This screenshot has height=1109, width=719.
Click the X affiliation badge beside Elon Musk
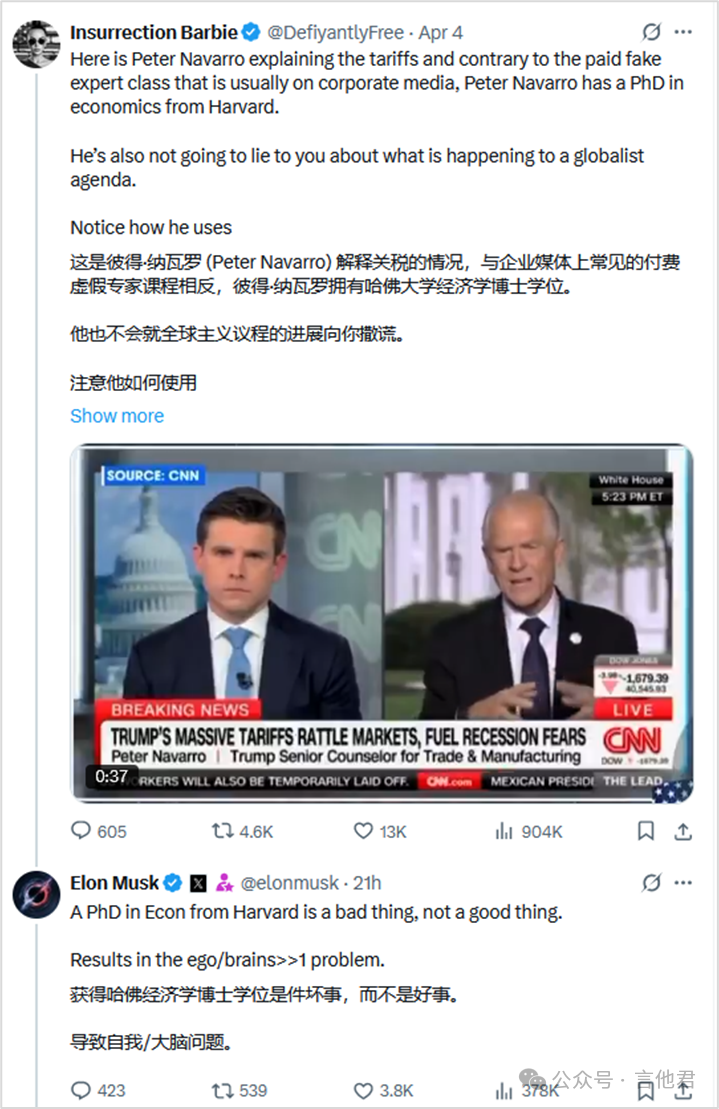(x=198, y=883)
